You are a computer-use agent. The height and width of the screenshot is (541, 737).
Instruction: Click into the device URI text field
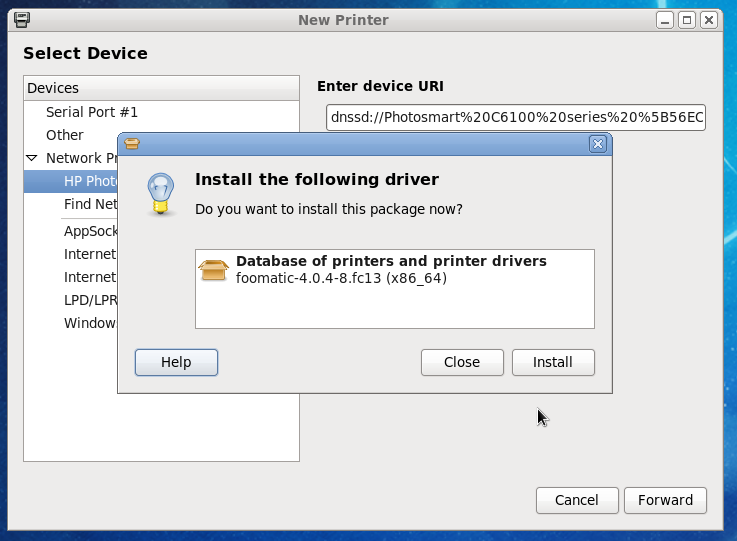(515, 118)
